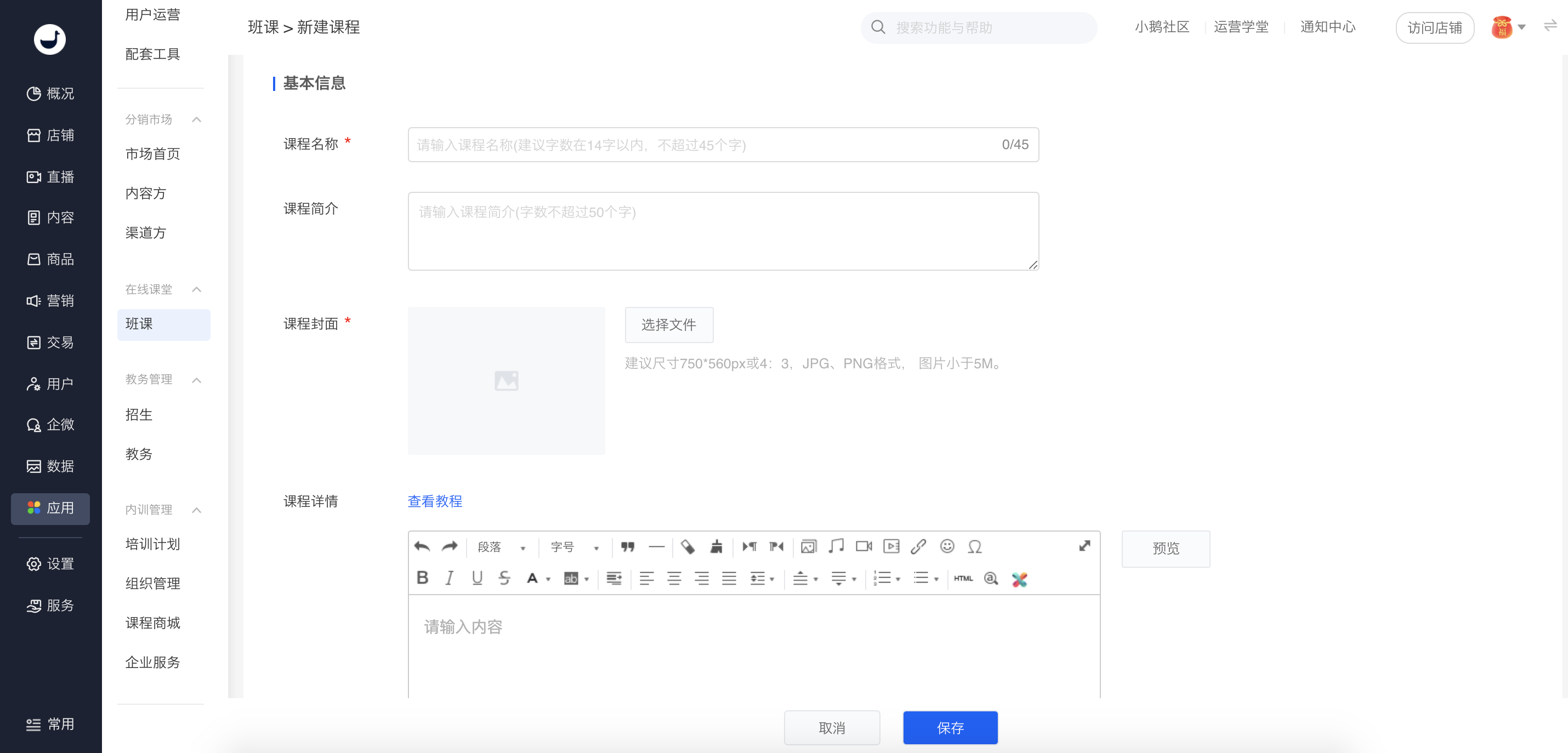Toggle strikethrough formatting in the editor
1568x753 pixels.
(x=504, y=578)
